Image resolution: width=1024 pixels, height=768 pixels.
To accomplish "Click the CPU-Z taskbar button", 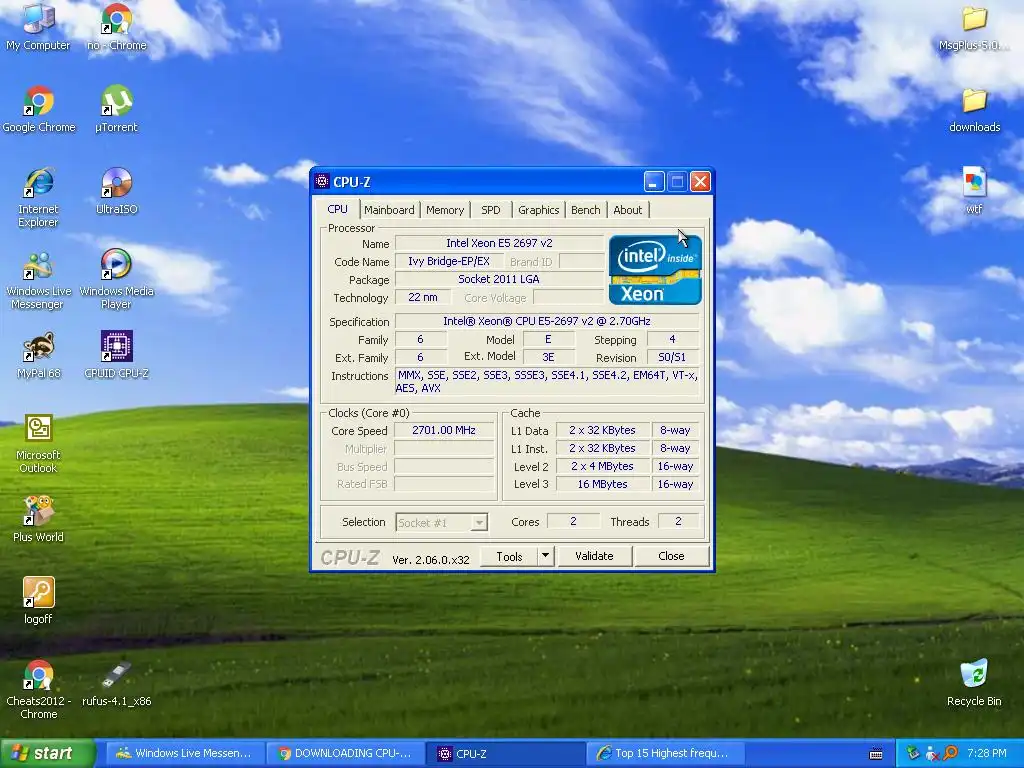I will coord(505,753).
